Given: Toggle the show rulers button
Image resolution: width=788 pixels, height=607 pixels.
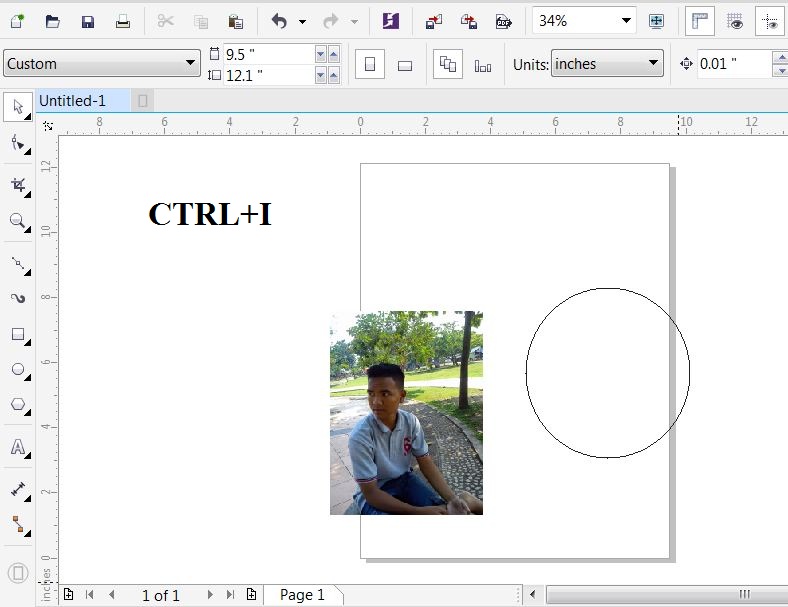Looking at the screenshot, I should tap(700, 21).
